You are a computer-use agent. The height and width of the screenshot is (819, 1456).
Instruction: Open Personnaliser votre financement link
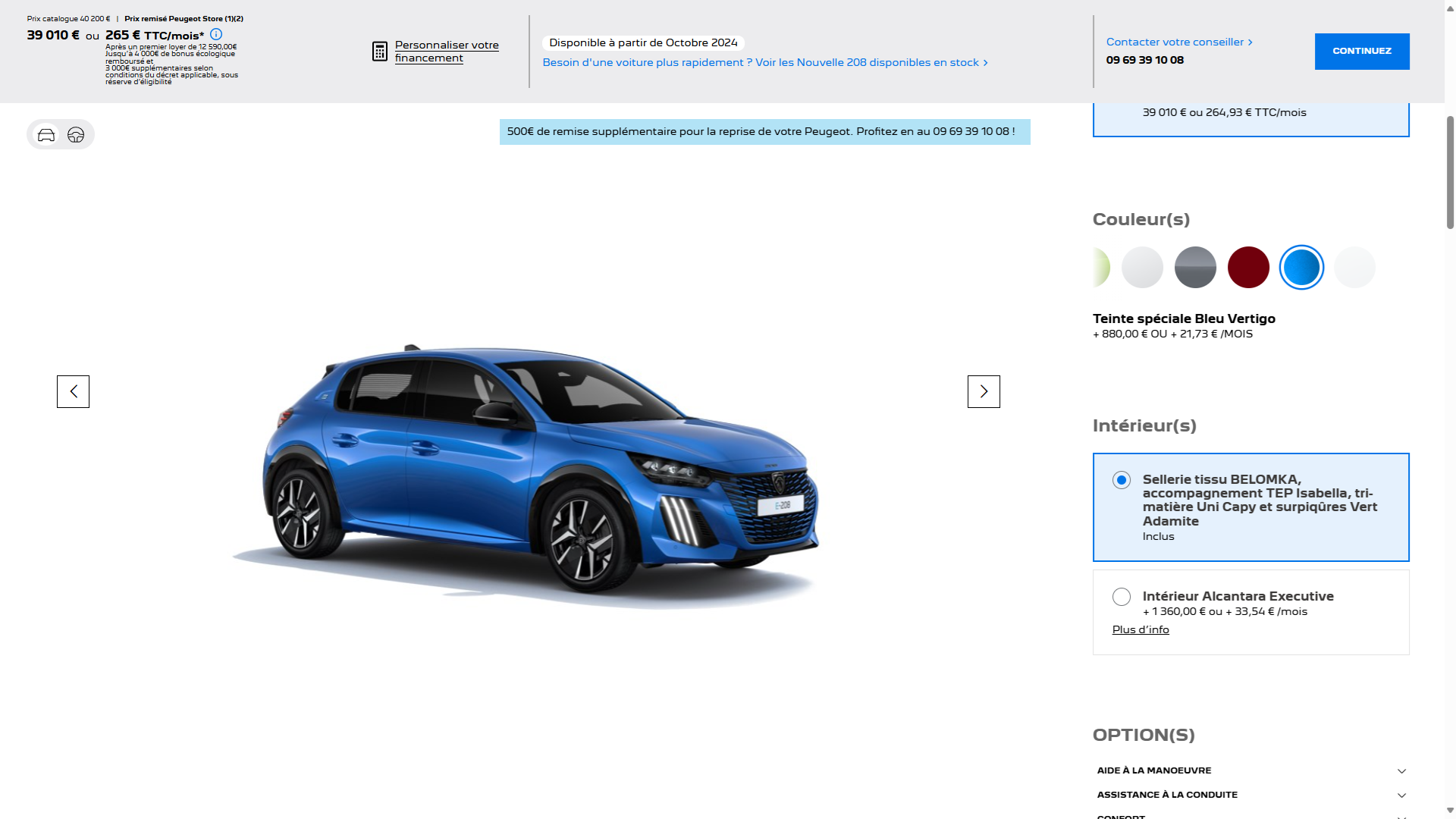coord(446,52)
